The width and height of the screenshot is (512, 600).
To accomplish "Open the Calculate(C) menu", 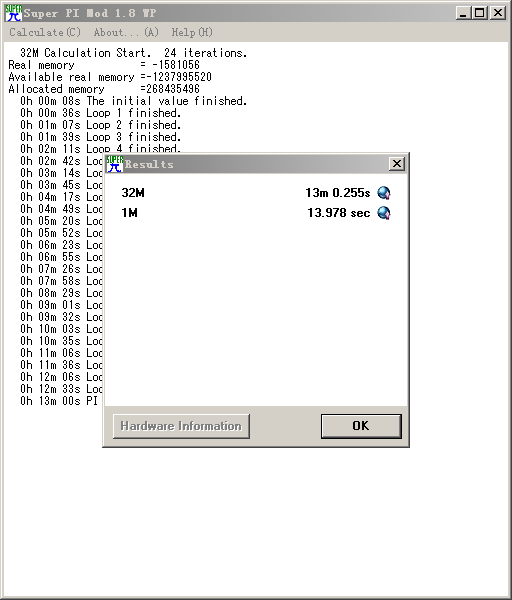I will pyautogui.click(x=45, y=32).
